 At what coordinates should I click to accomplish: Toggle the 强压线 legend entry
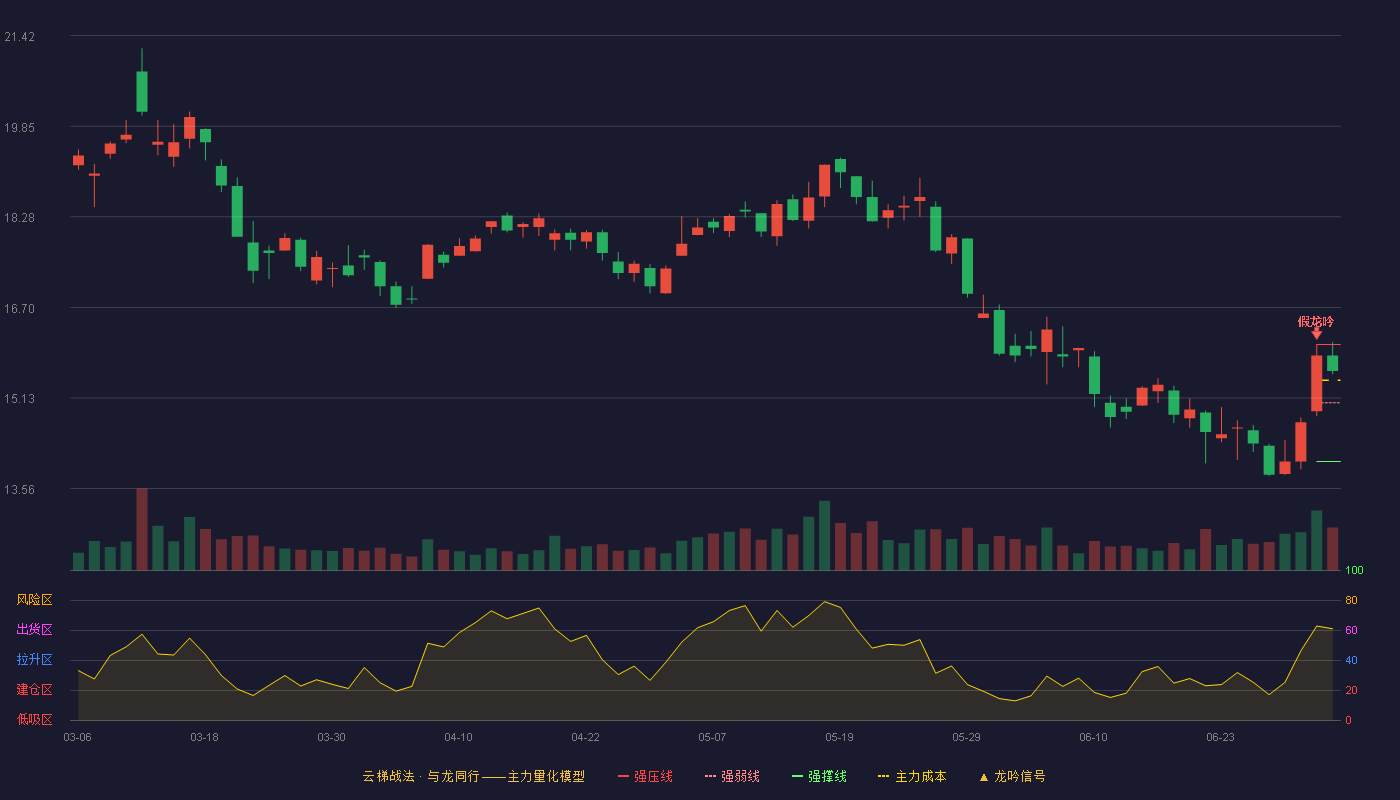(645, 776)
